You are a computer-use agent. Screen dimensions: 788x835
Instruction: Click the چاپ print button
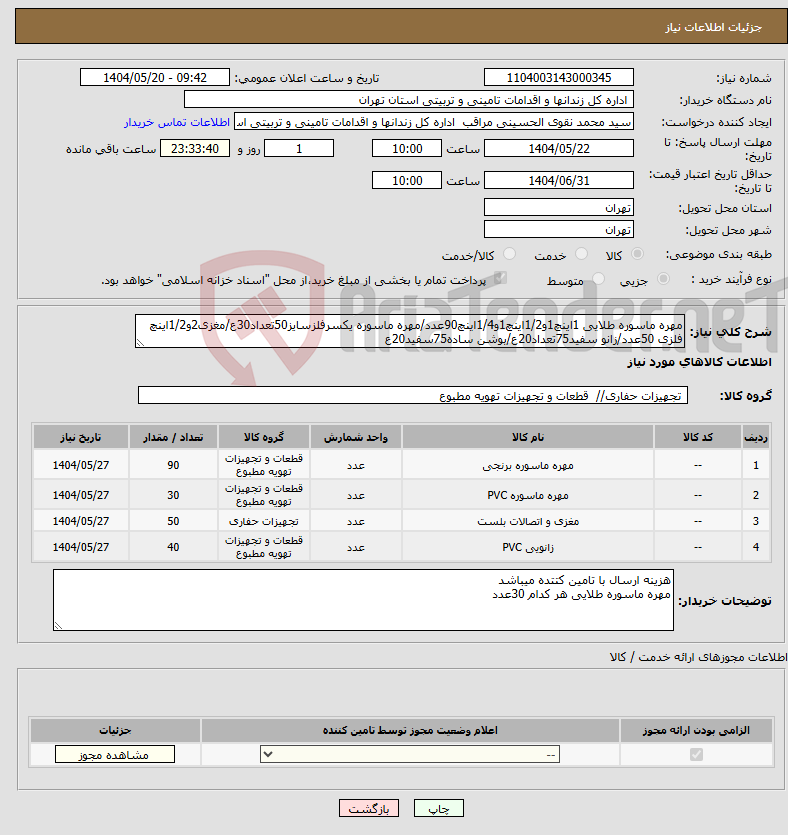pyautogui.click(x=439, y=808)
